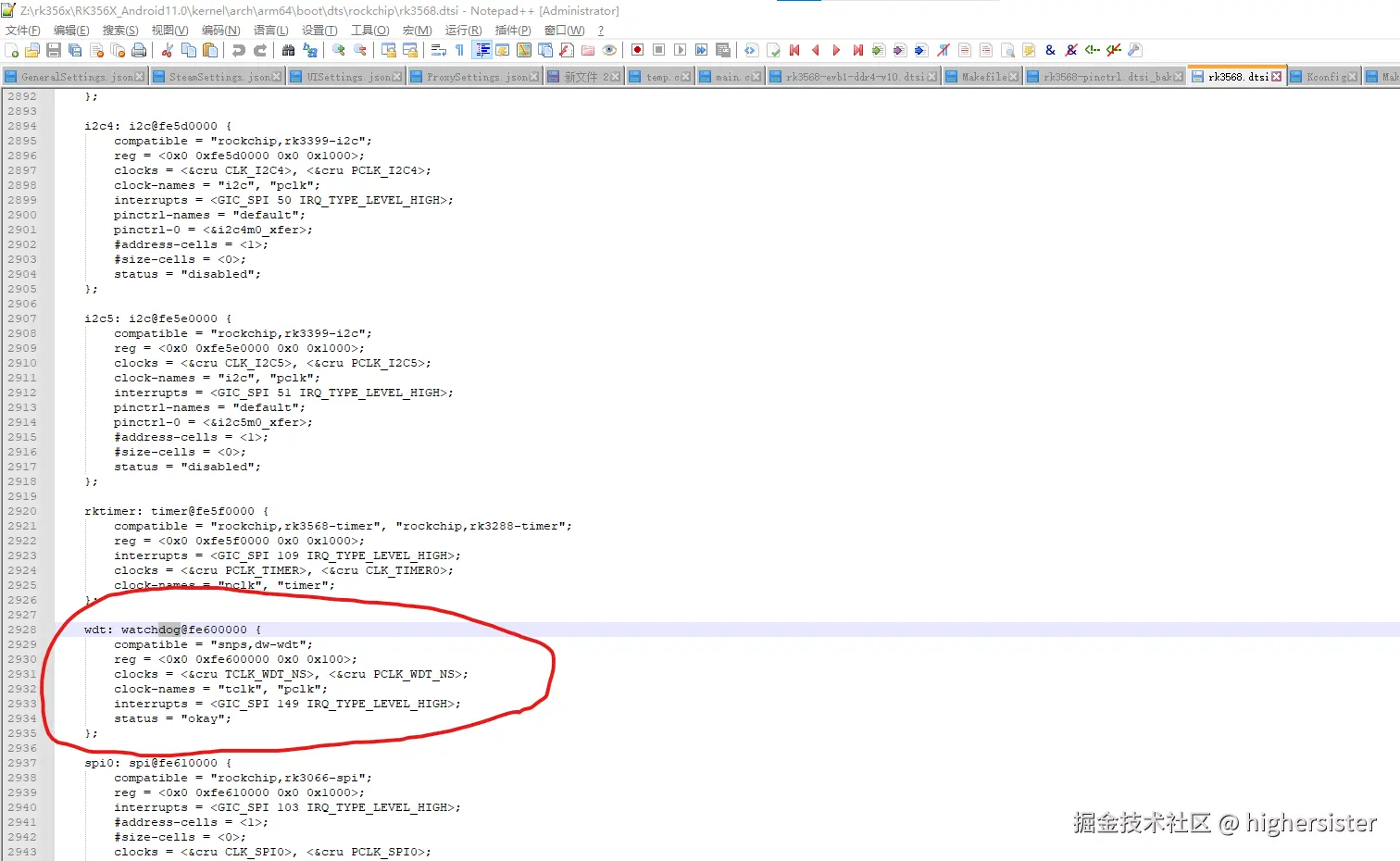
Task: Open the 编辑(E) menu
Action: (71, 31)
